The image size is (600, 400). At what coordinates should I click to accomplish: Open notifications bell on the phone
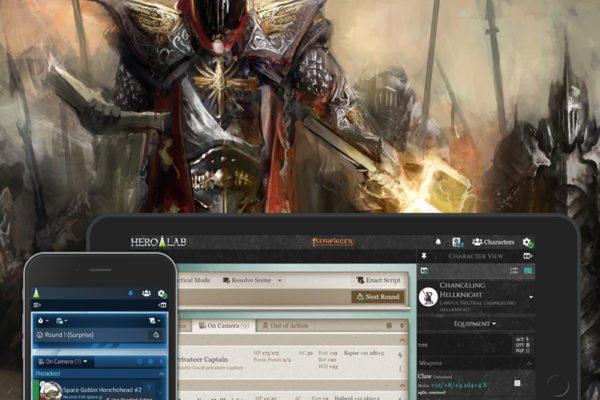(x=130, y=293)
